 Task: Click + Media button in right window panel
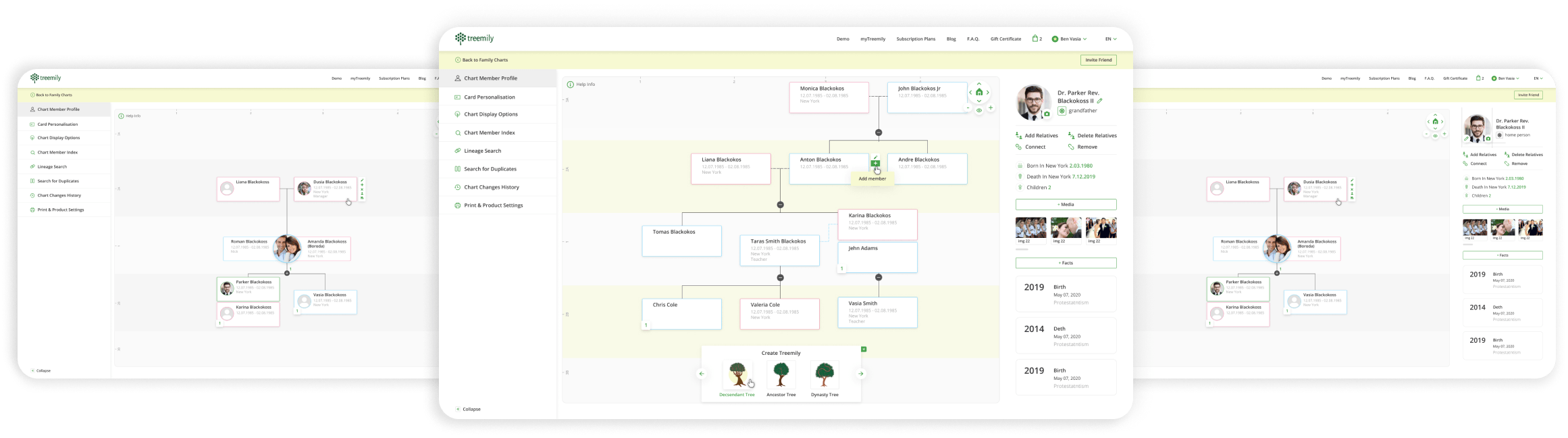pos(1502,210)
